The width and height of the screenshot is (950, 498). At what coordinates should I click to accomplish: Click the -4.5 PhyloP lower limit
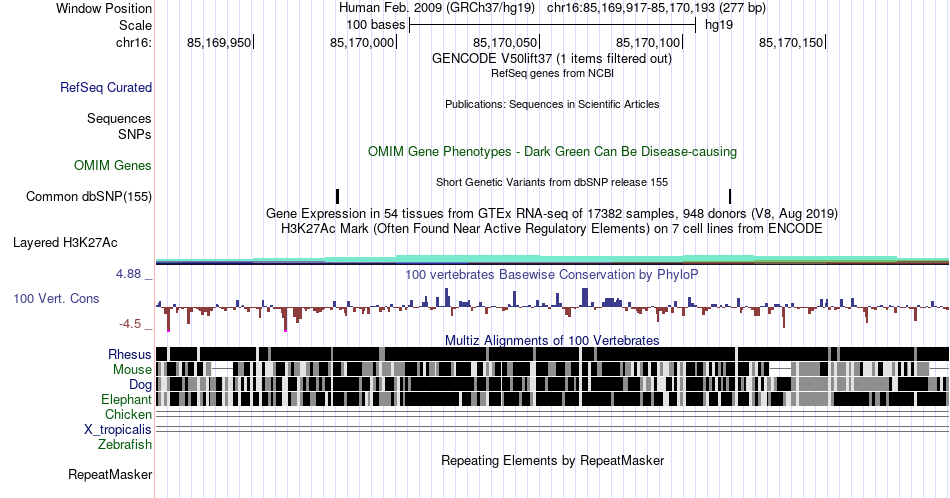pyautogui.click(x=130, y=324)
